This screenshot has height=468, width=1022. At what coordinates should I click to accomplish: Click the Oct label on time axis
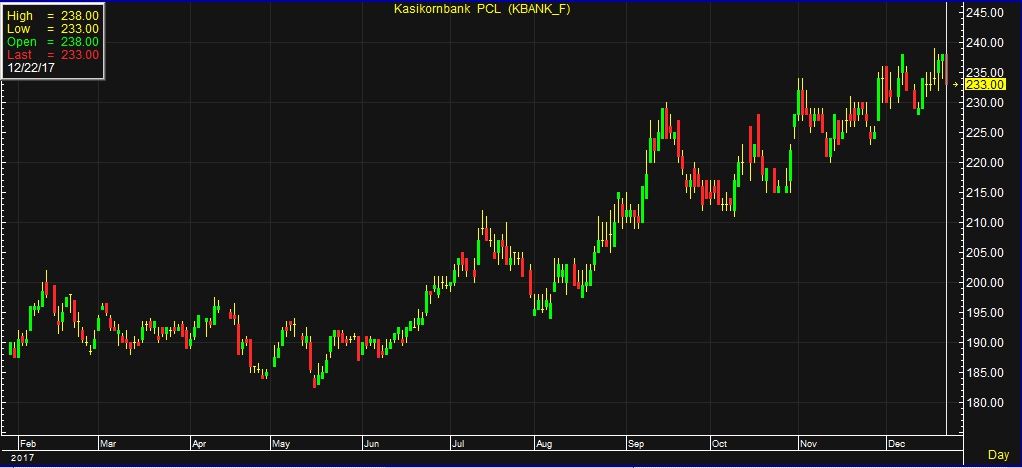click(719, 444)
